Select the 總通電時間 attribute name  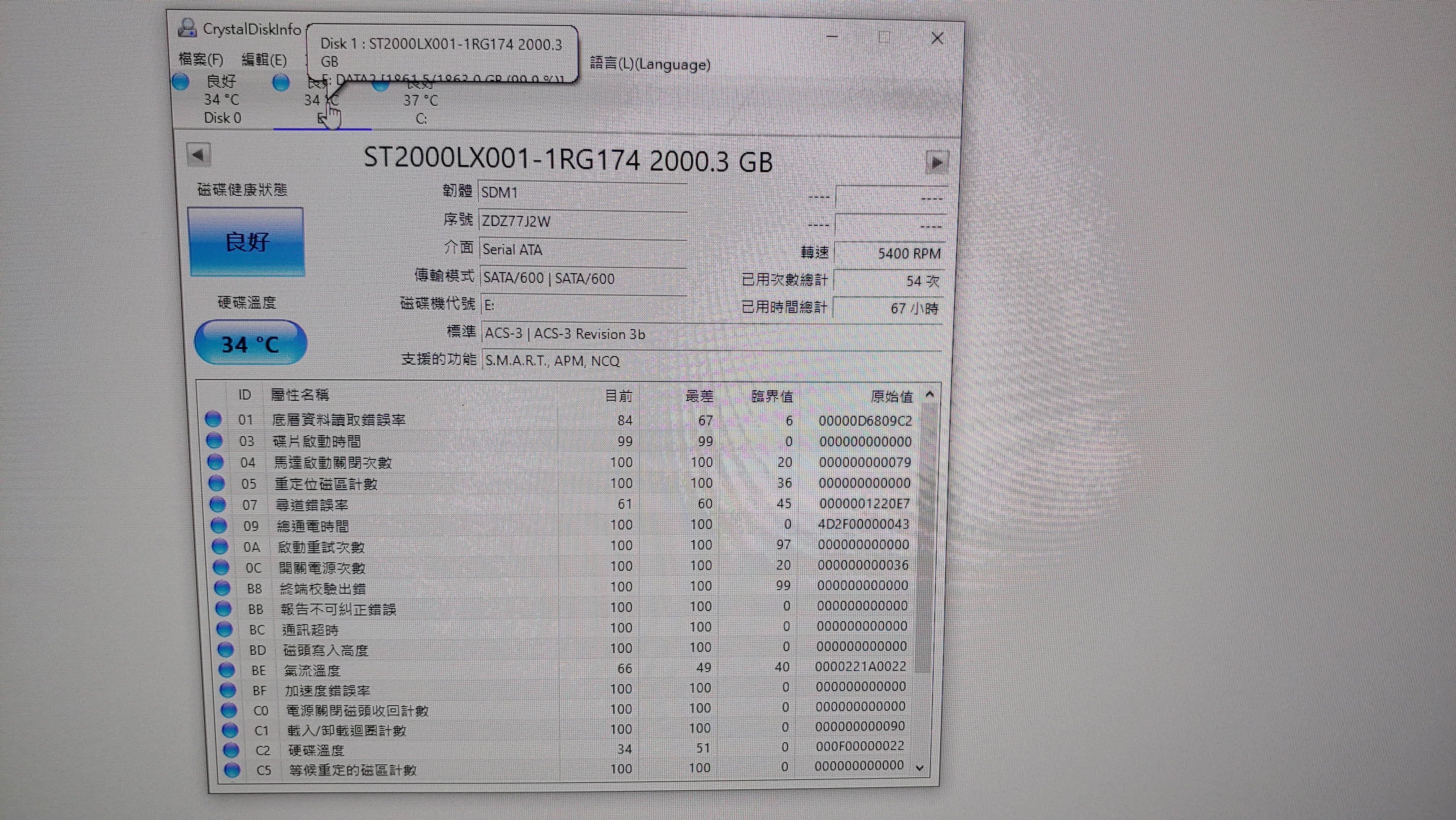[313, 526]
